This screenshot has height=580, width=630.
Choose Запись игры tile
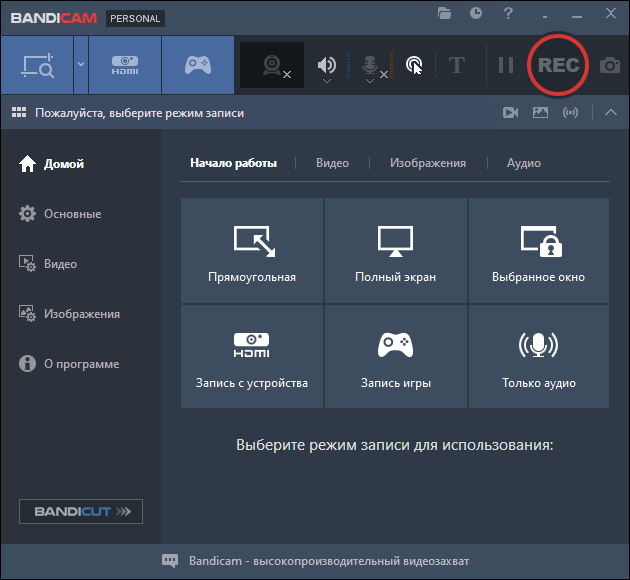pyautogui.click(x=396, y=356)
